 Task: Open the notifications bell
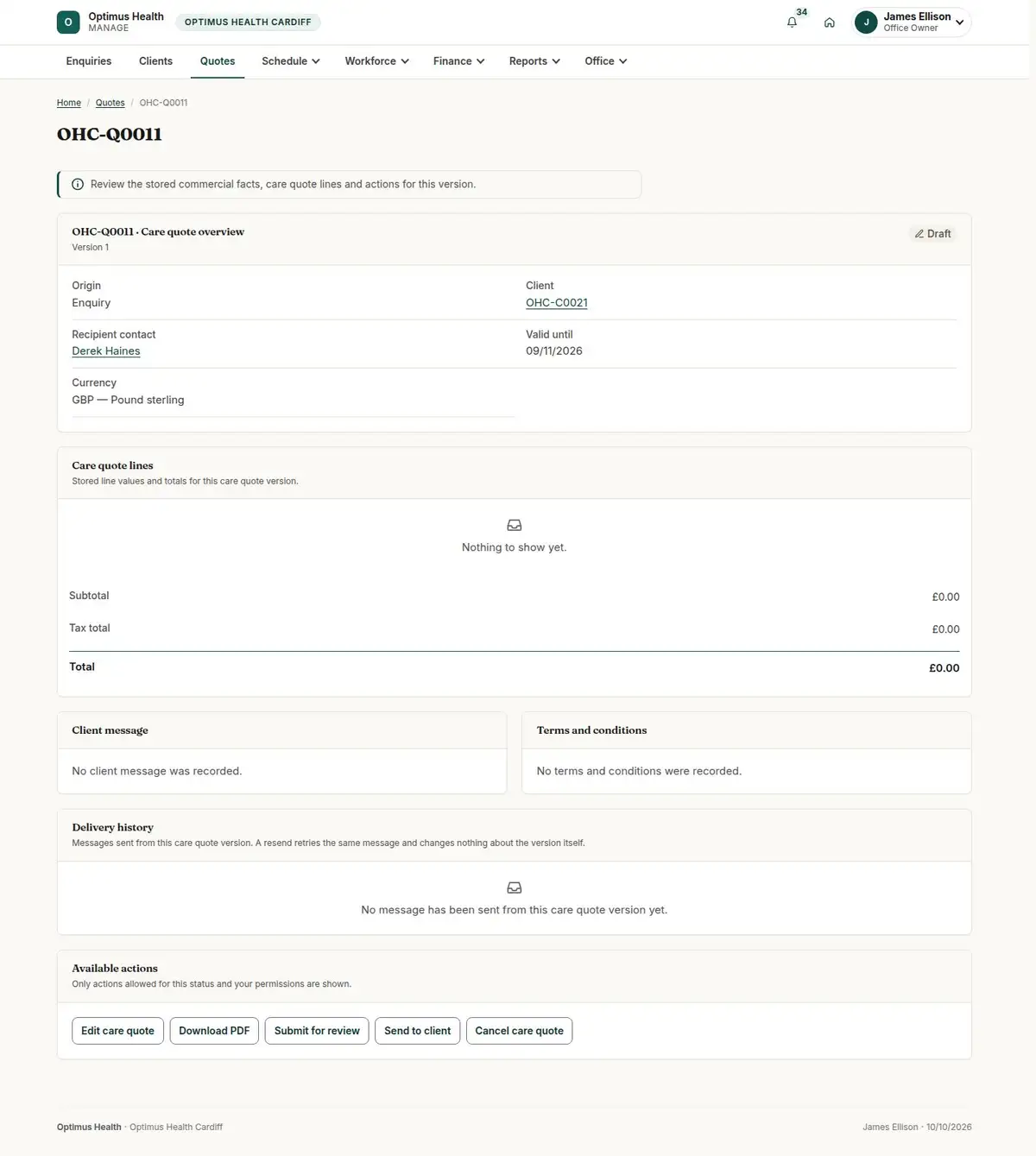(x=792, y=22)
